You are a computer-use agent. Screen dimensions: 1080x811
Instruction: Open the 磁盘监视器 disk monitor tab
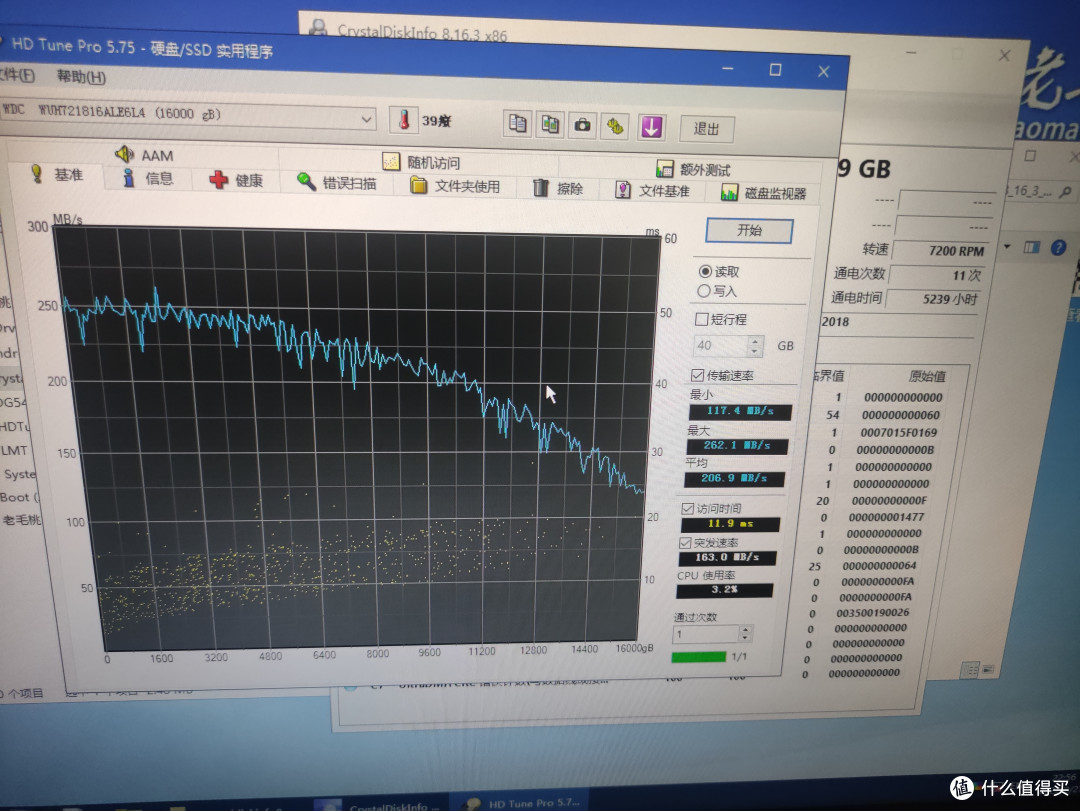pos(763,193)
